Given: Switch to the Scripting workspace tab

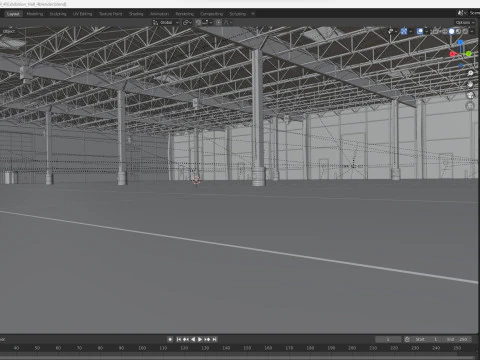Looking at the screenshot, I should coord(237,14).
